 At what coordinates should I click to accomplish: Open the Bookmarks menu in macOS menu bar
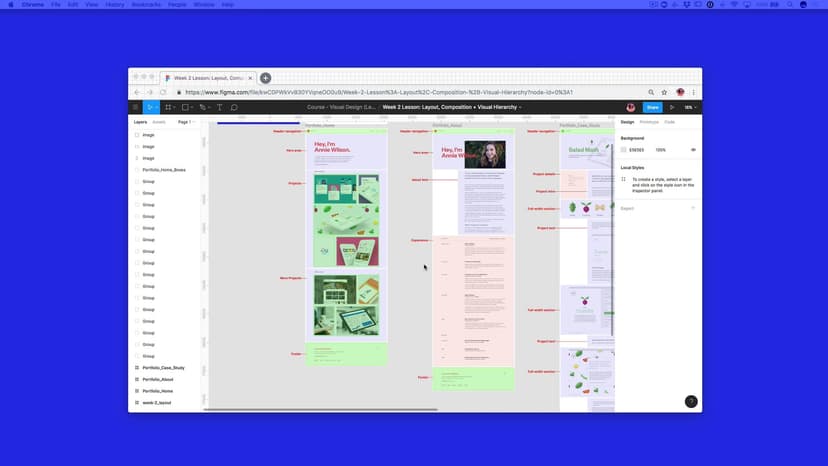146,4
